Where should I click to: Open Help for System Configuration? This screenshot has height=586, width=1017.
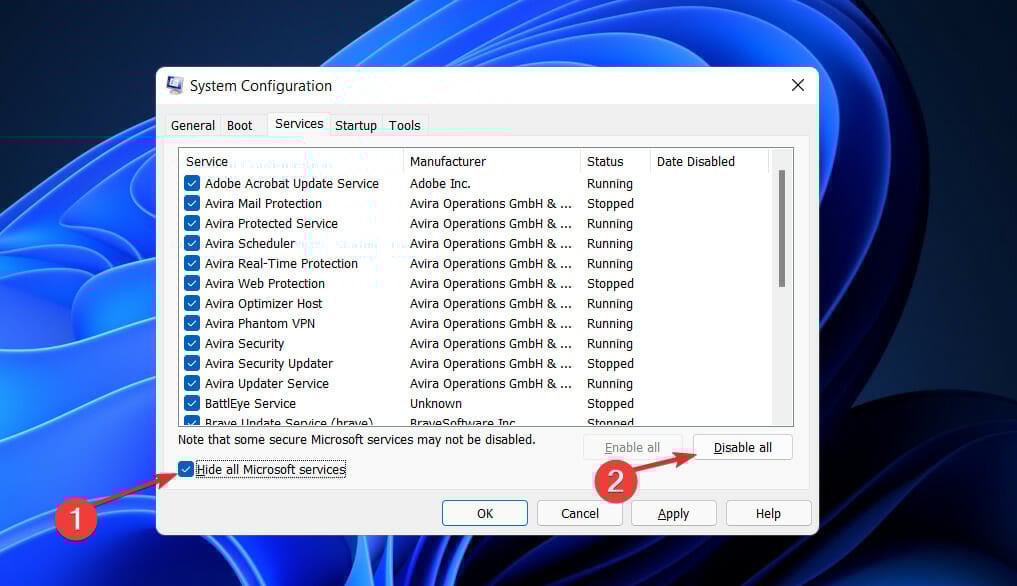pyautogui.click(x=768, y=513)
